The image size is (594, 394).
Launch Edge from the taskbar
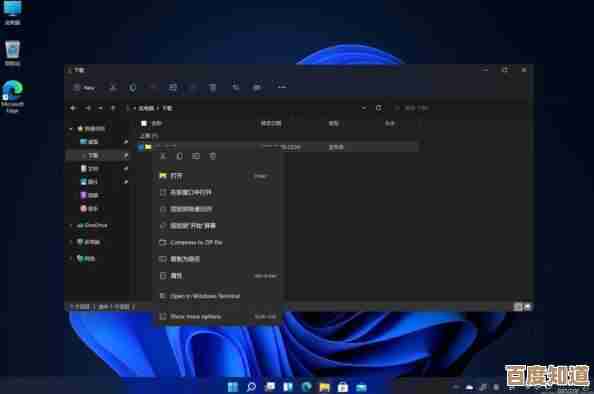(306, 387)
